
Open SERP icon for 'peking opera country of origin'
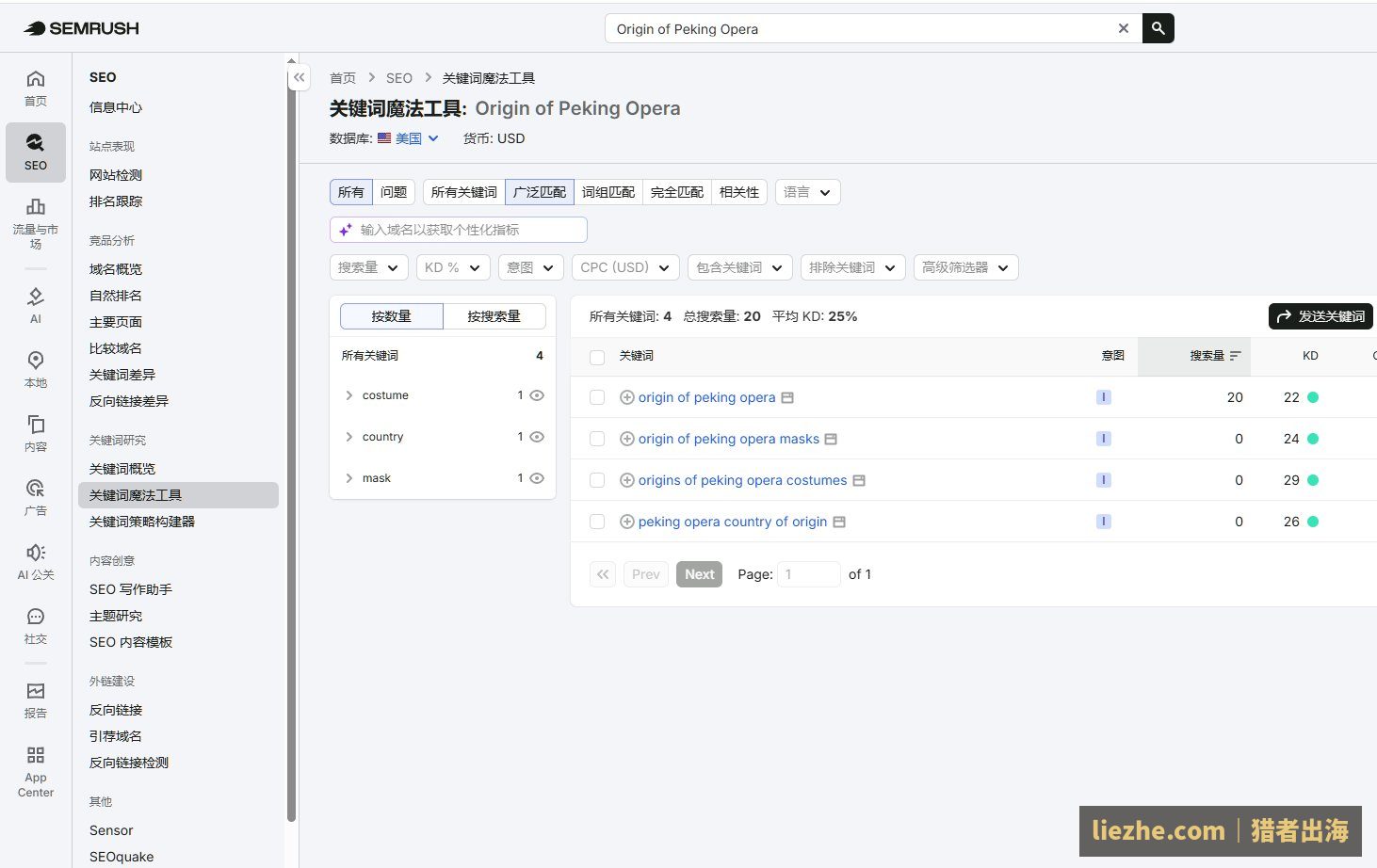[x=839, y=522]
